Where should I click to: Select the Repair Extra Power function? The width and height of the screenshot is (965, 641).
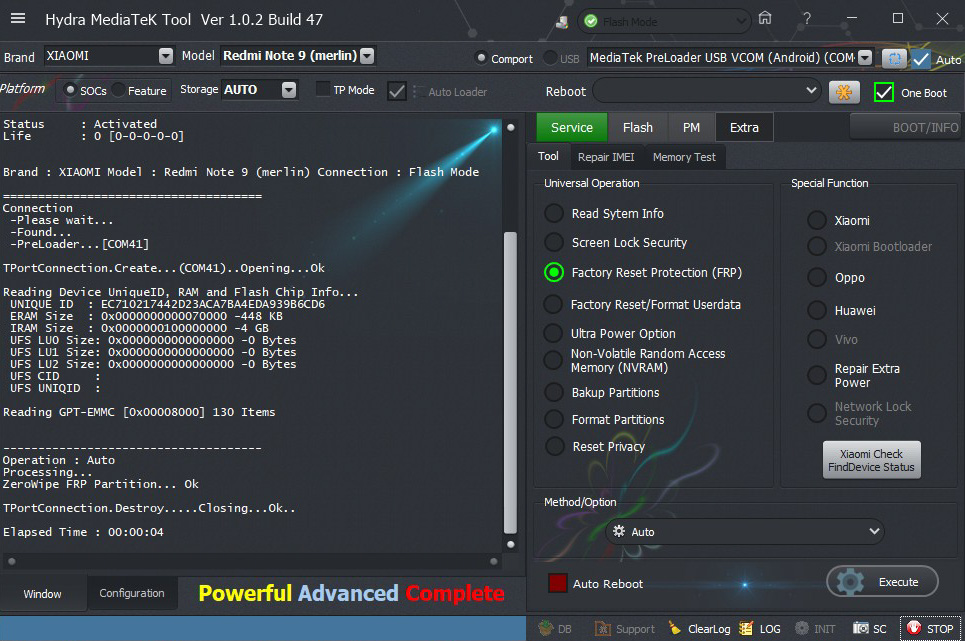(817, 375)
